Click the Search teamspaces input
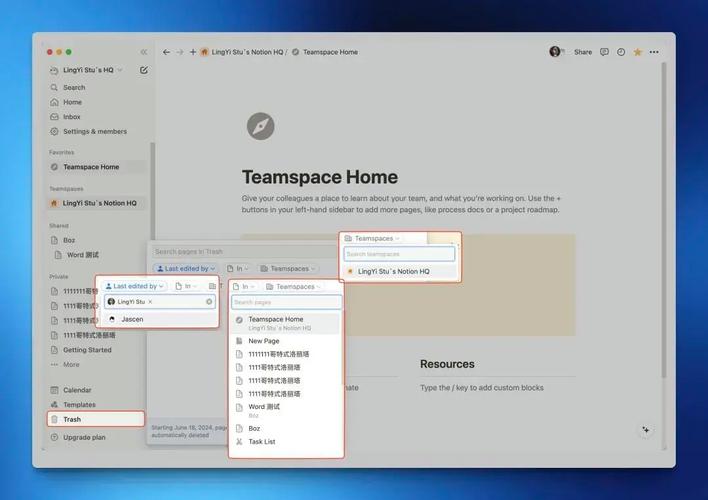Viewport: 708px width, 500px height. pos(399,254)
